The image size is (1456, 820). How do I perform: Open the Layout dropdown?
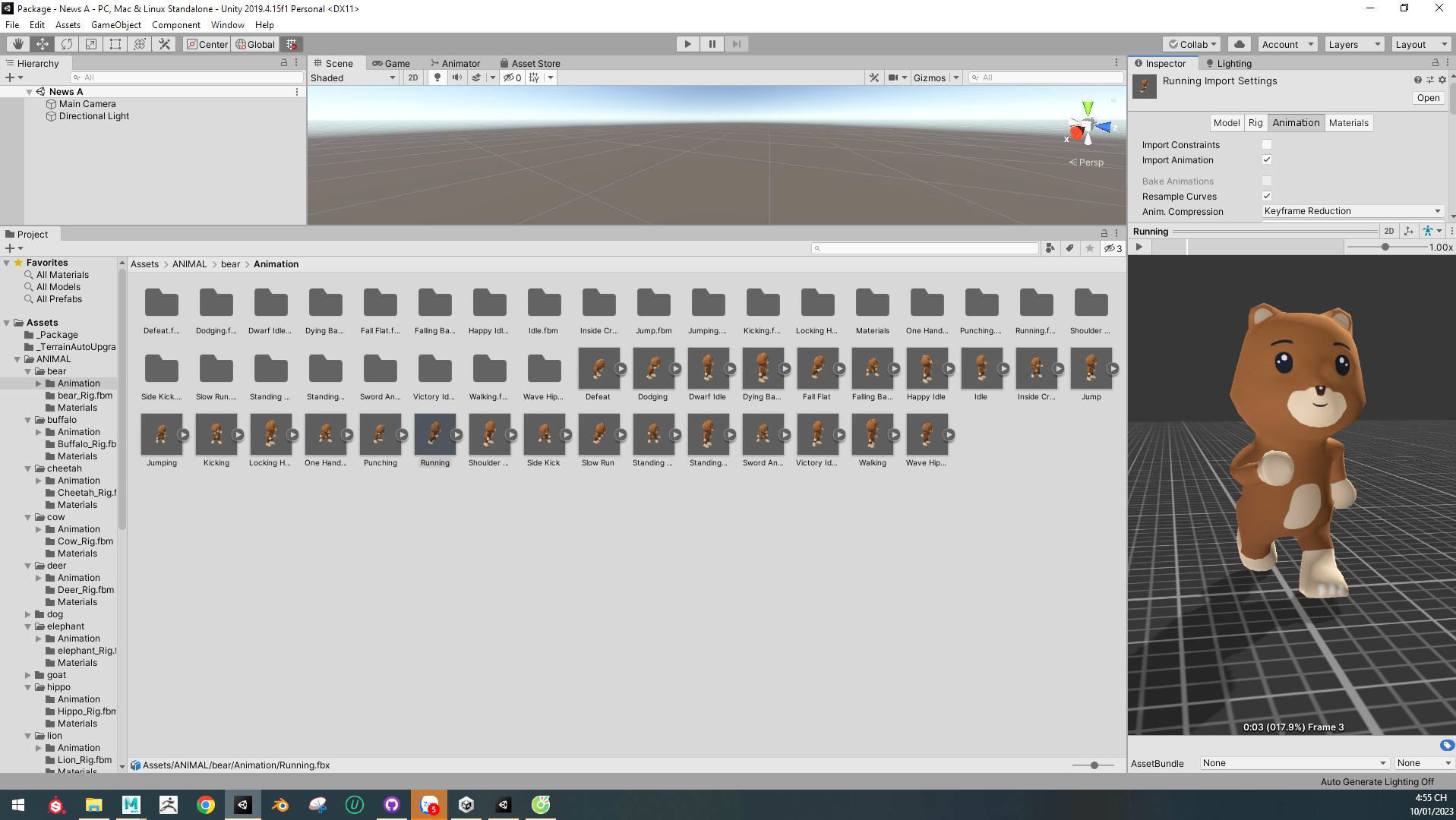tap(1421, 44)
